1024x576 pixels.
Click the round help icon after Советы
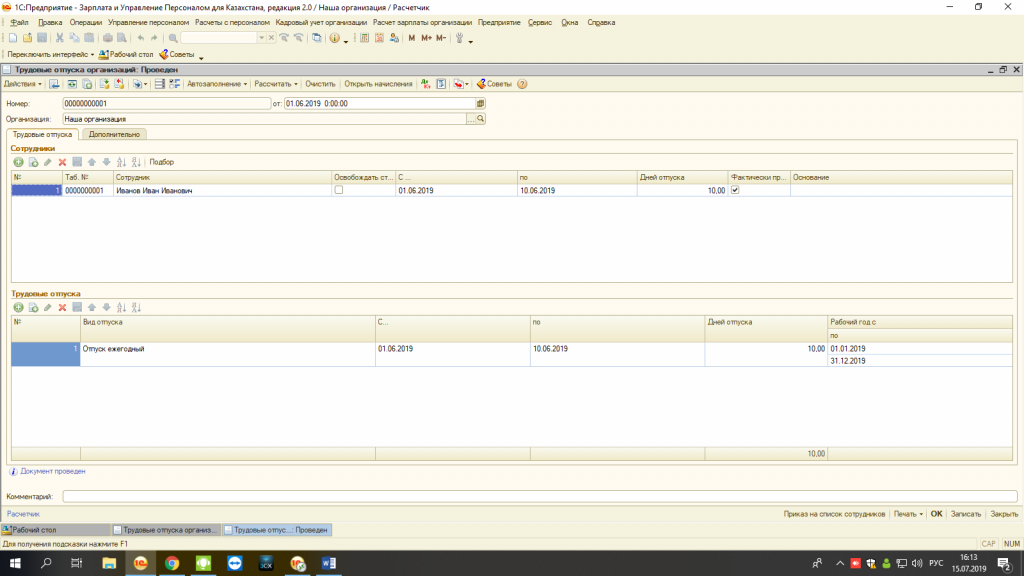pyautogui.click(x=522, y=84)
